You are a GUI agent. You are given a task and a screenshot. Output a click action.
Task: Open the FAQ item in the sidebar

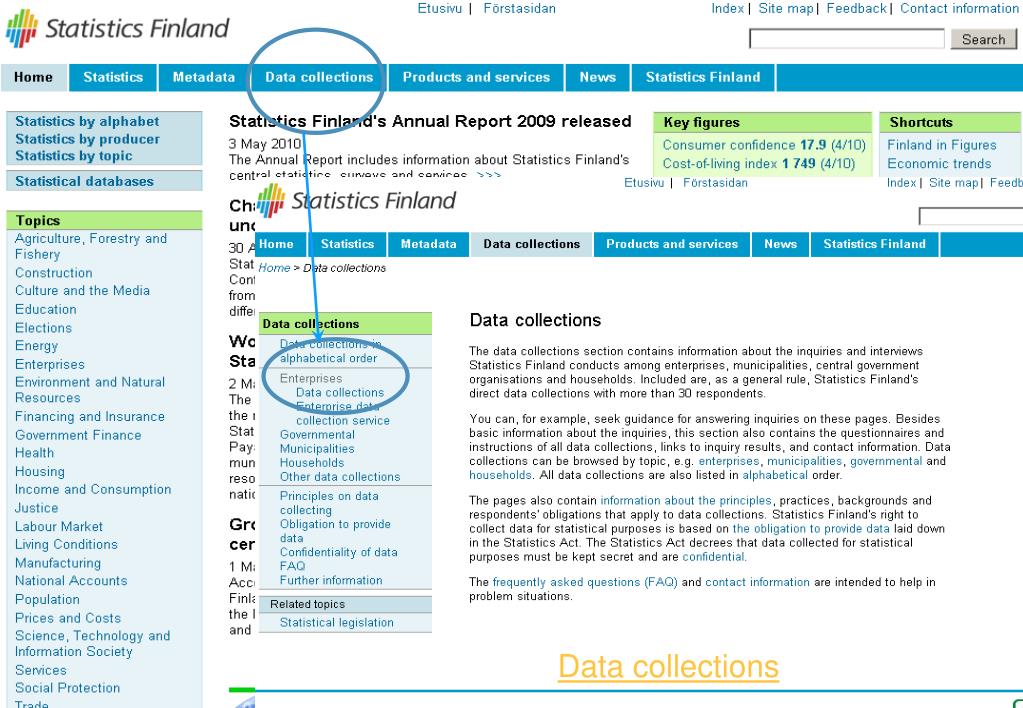(x=292, y=566)
